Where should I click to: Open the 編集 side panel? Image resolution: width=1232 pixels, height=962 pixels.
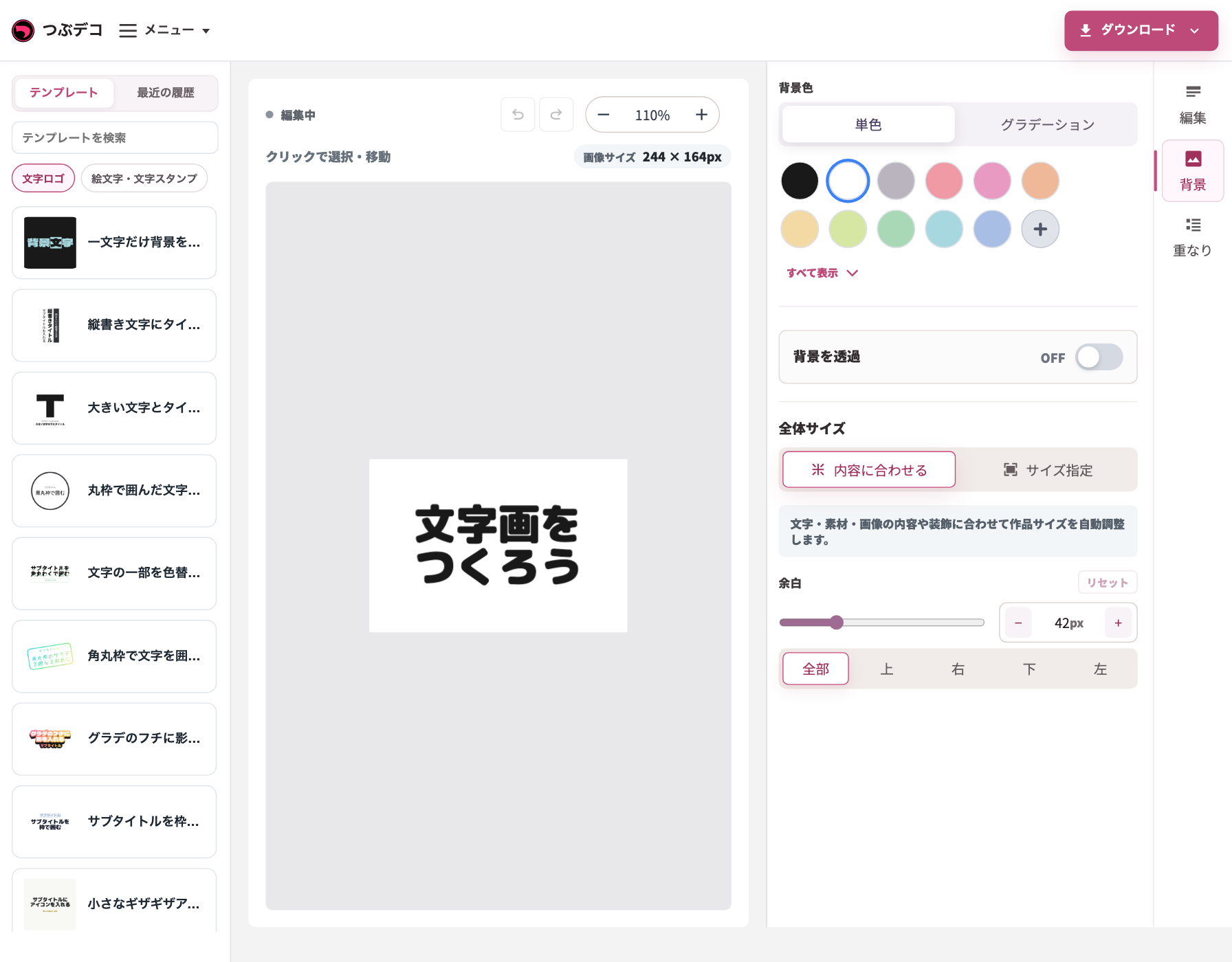click(1193, 104)
